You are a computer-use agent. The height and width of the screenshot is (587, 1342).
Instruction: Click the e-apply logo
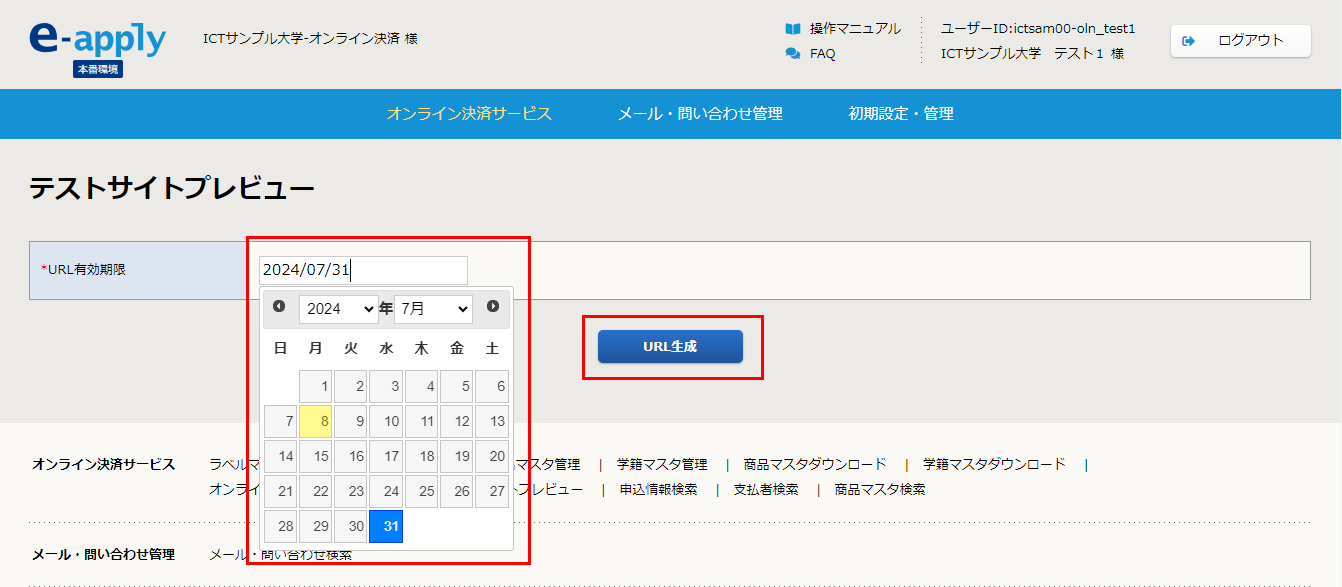[x=97, y=40]
